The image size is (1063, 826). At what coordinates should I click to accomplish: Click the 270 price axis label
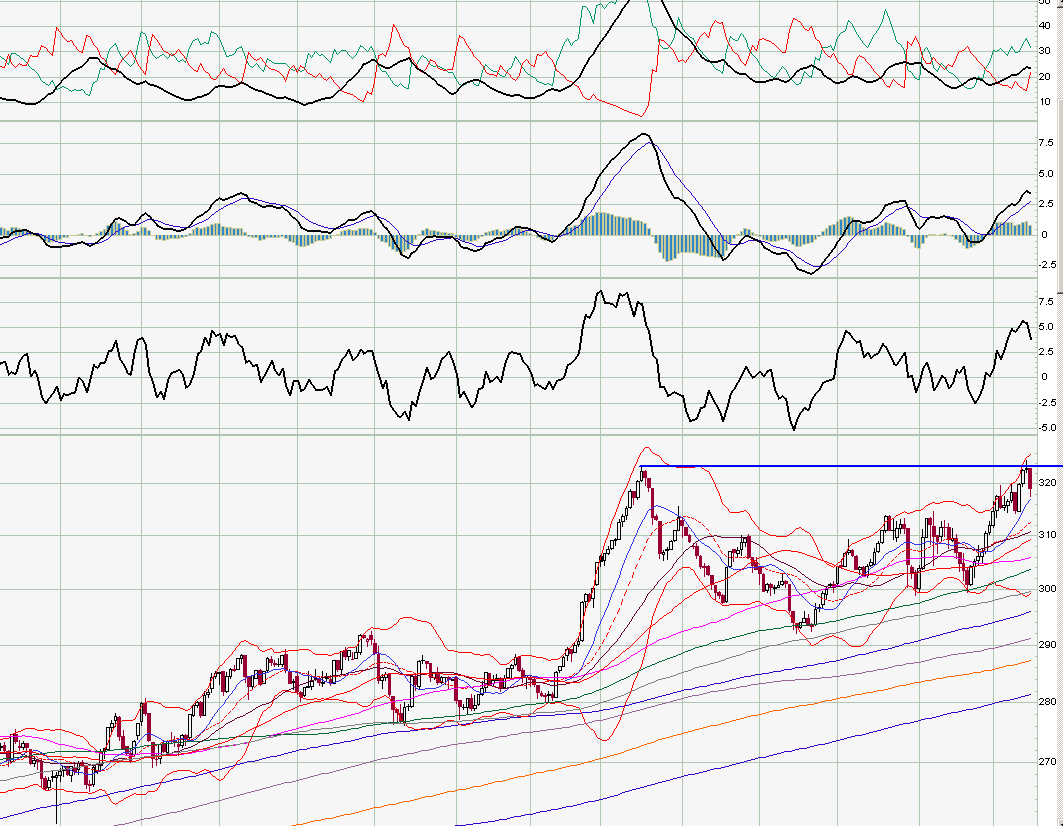1047,762
